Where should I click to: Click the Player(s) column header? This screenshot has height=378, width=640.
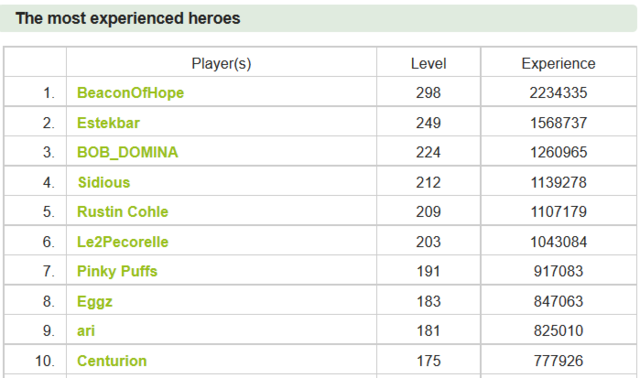pos(222,64)
